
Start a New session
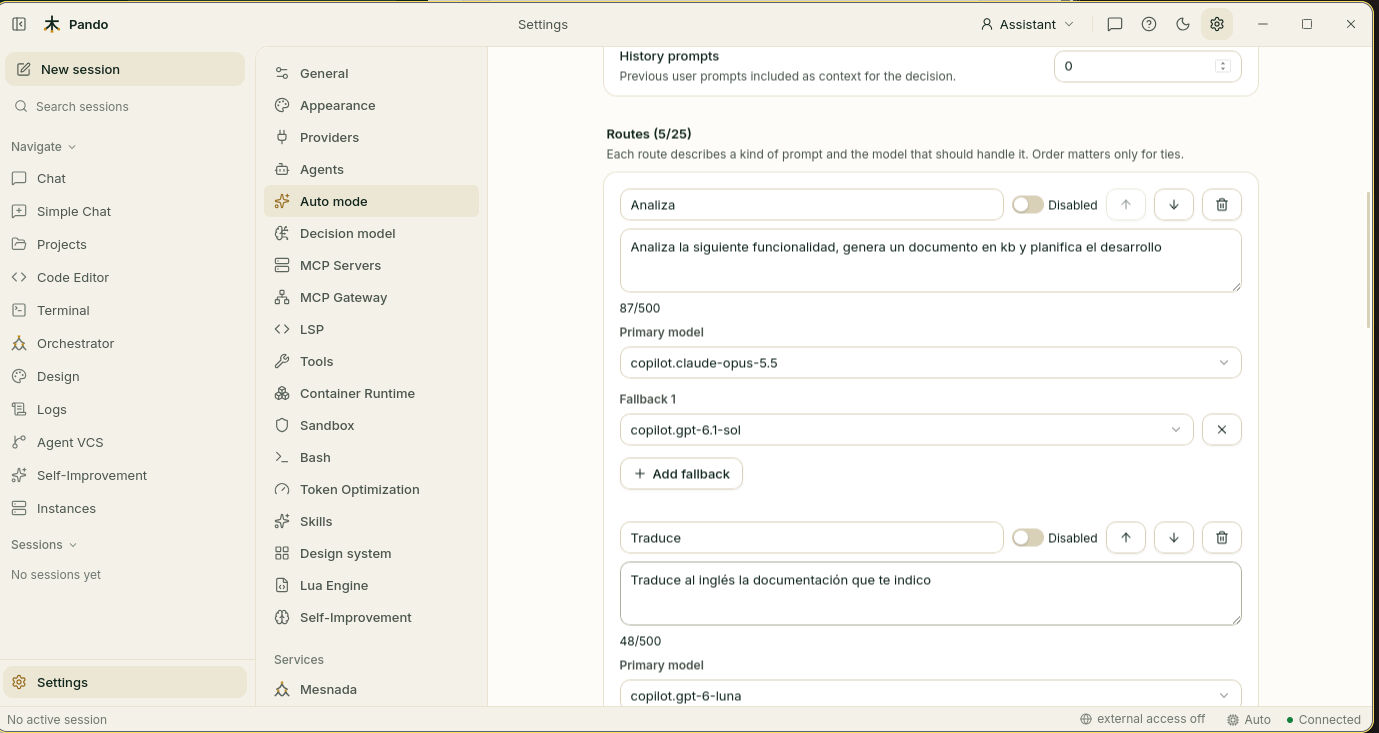(125, 69)
